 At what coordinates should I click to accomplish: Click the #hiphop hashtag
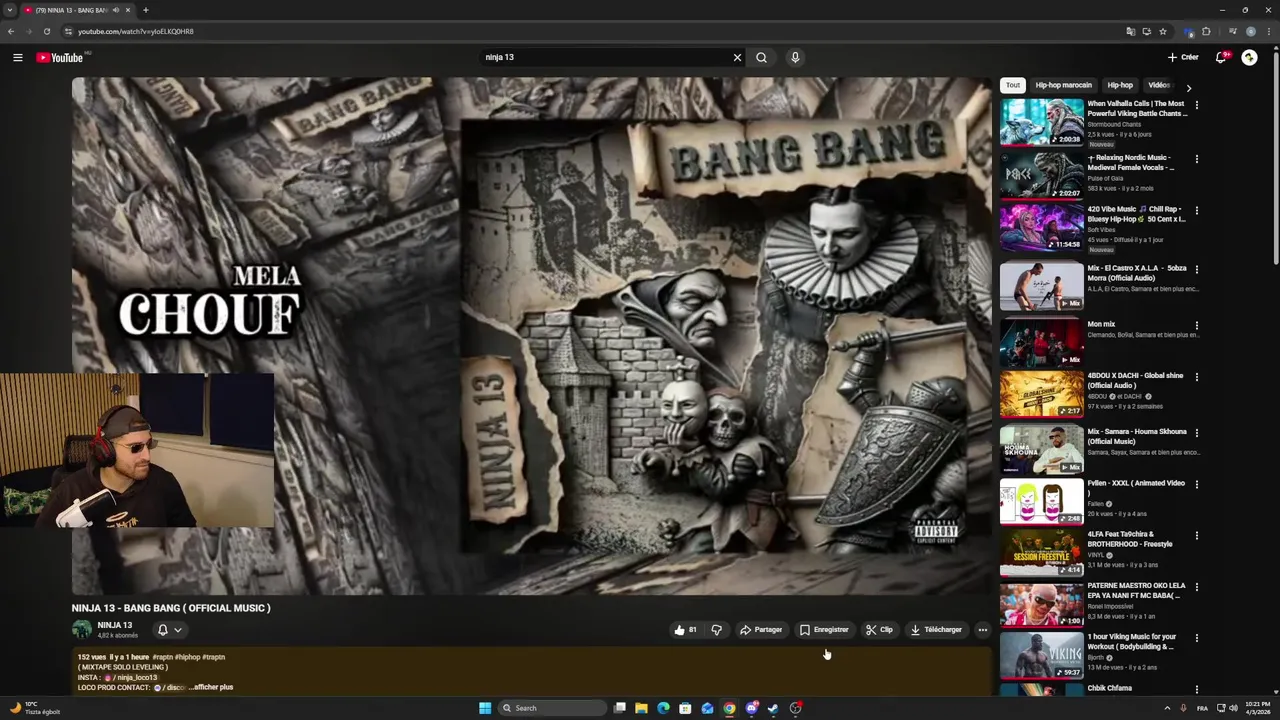[x=188, y=657]
